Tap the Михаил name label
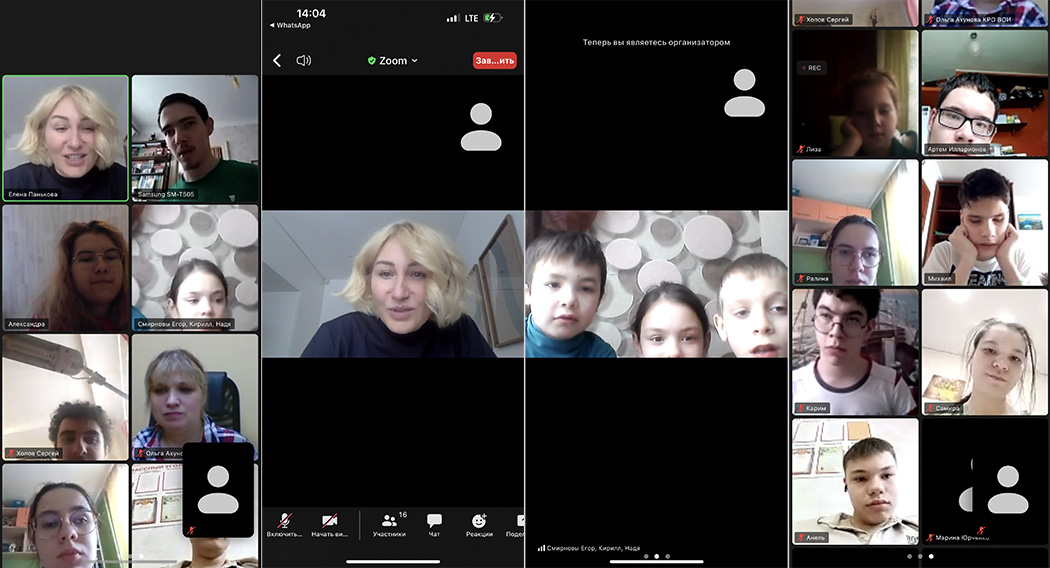Image resolution: width=1050 pixels, height=568 pixels. (940, 278)
